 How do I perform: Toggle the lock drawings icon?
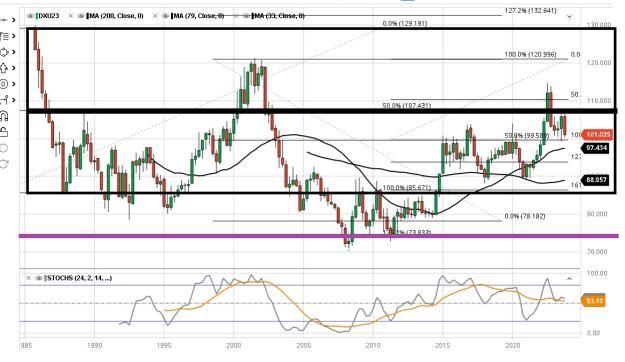4,132
